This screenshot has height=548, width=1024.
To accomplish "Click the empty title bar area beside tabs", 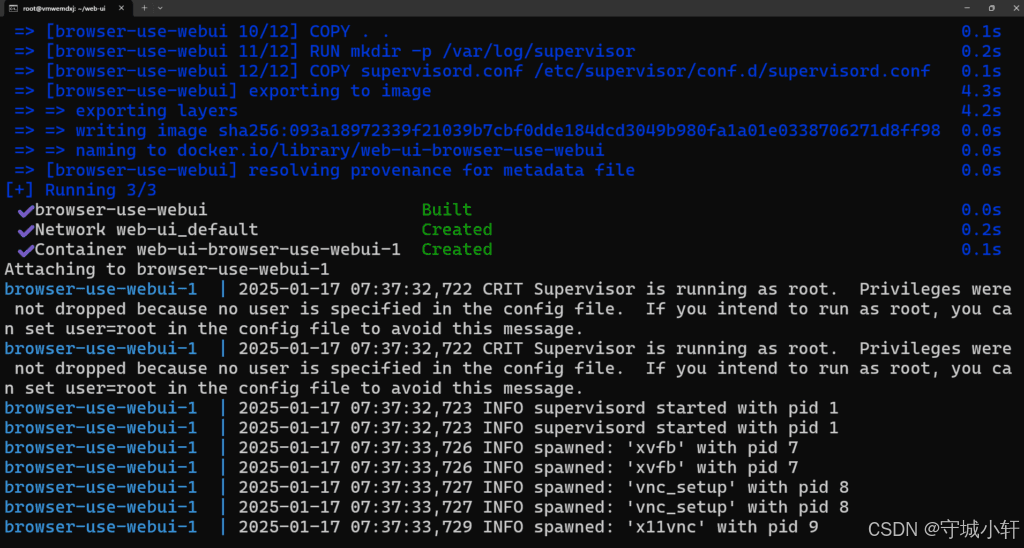I will [555, 8].
